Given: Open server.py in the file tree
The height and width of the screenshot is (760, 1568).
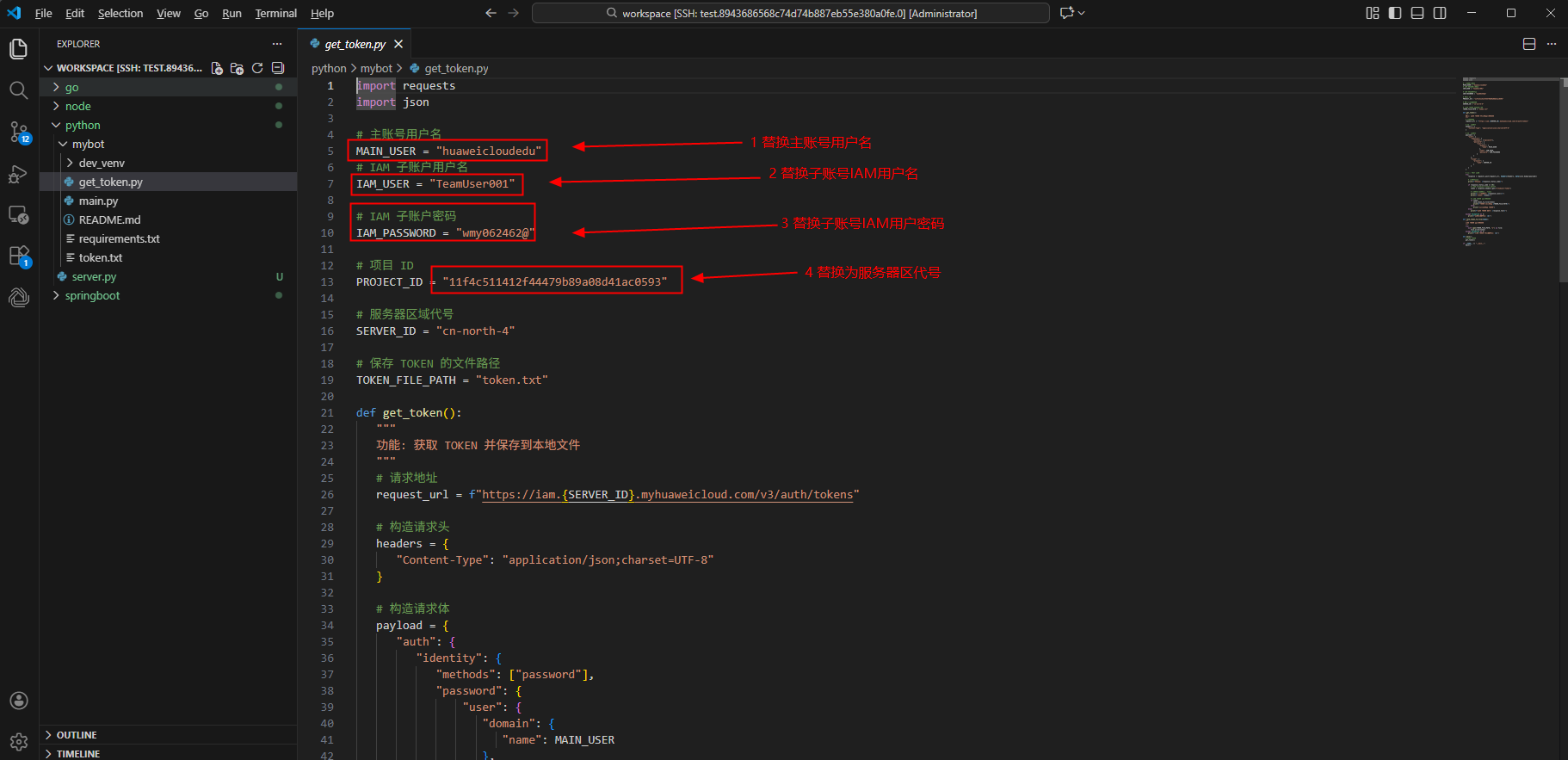Looking at the screenshot, I should (x=168, y=276).
